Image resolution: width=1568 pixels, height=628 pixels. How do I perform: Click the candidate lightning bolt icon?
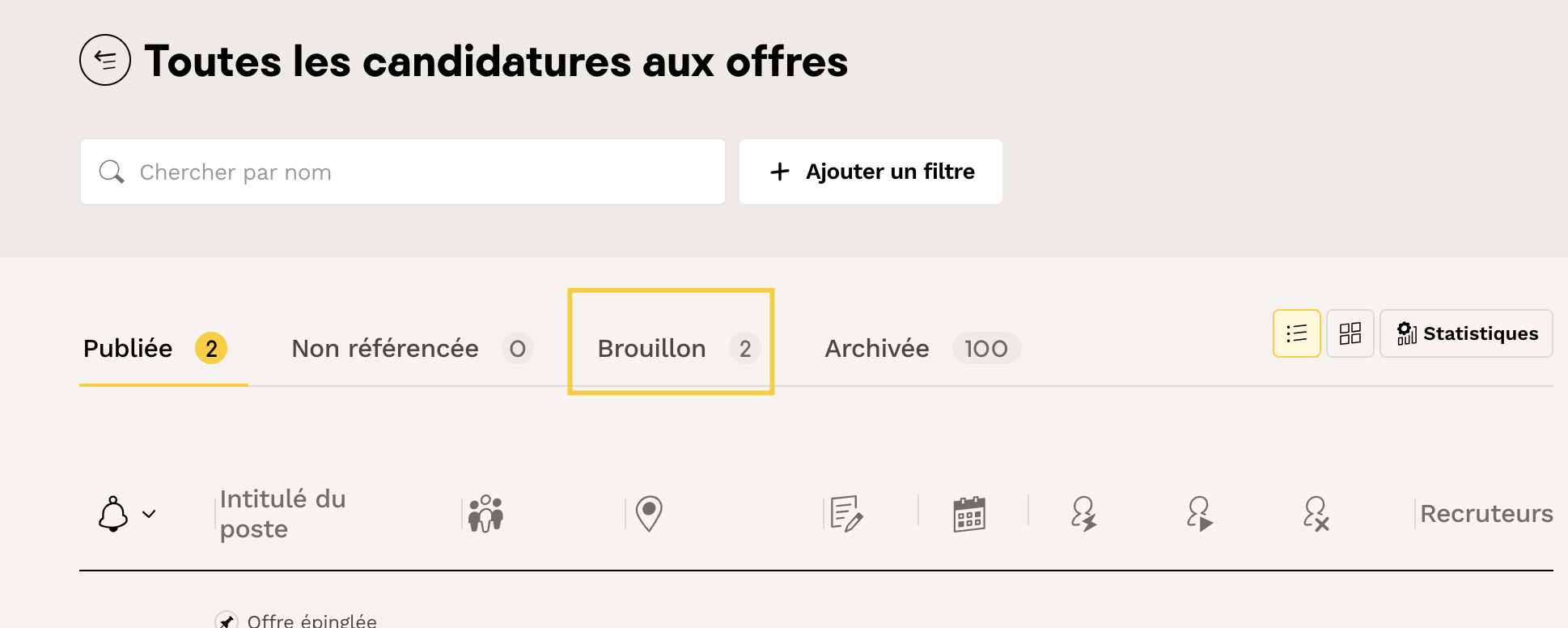click(1084, 513)
